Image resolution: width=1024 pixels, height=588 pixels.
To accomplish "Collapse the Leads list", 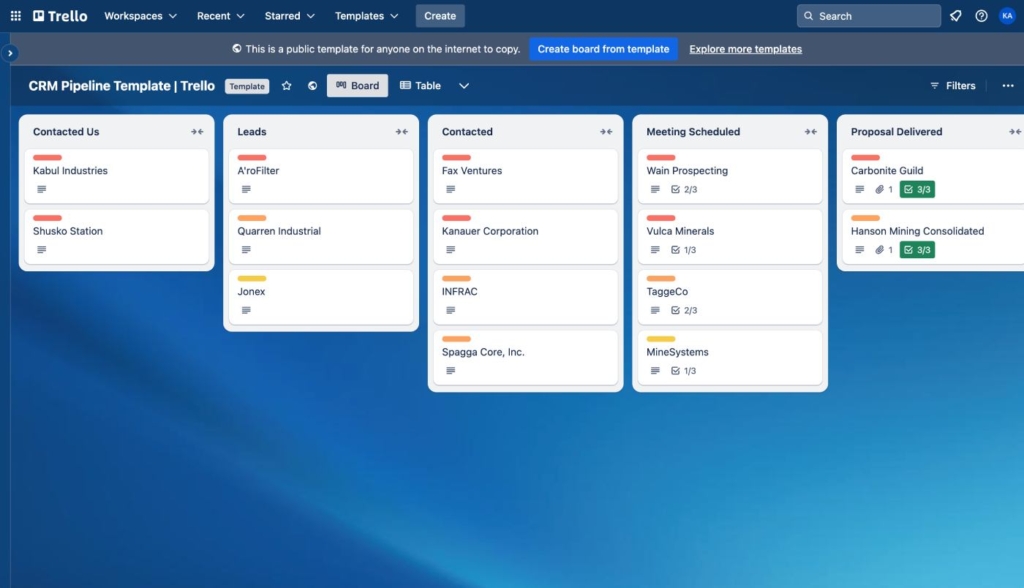I will [x=404, y=131].
